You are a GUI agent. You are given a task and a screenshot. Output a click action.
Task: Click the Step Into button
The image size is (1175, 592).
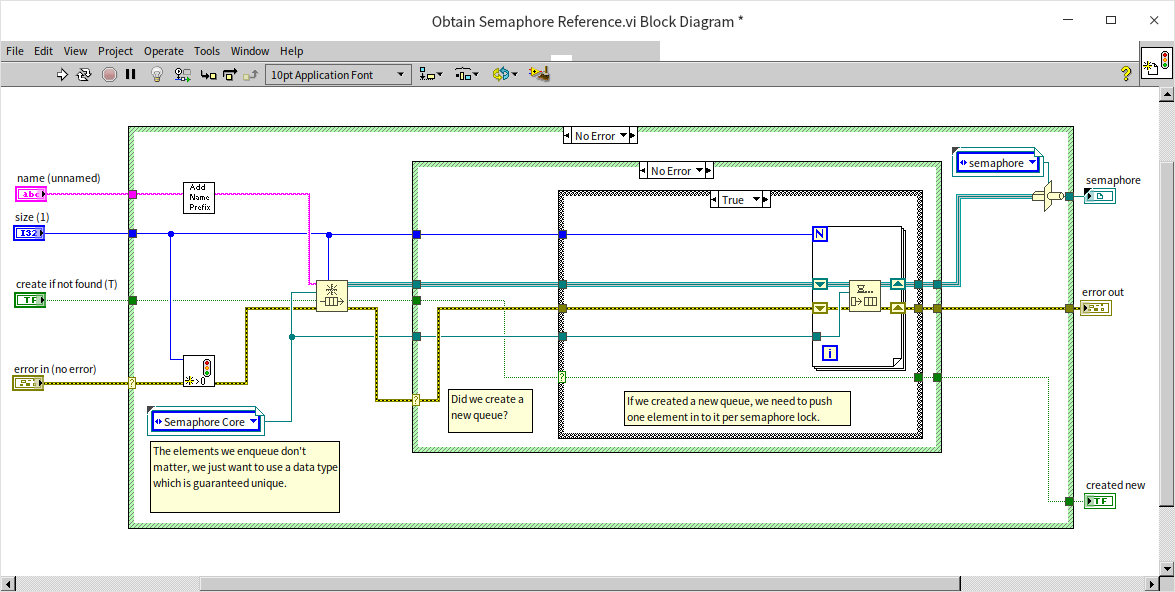coord(208,74)
